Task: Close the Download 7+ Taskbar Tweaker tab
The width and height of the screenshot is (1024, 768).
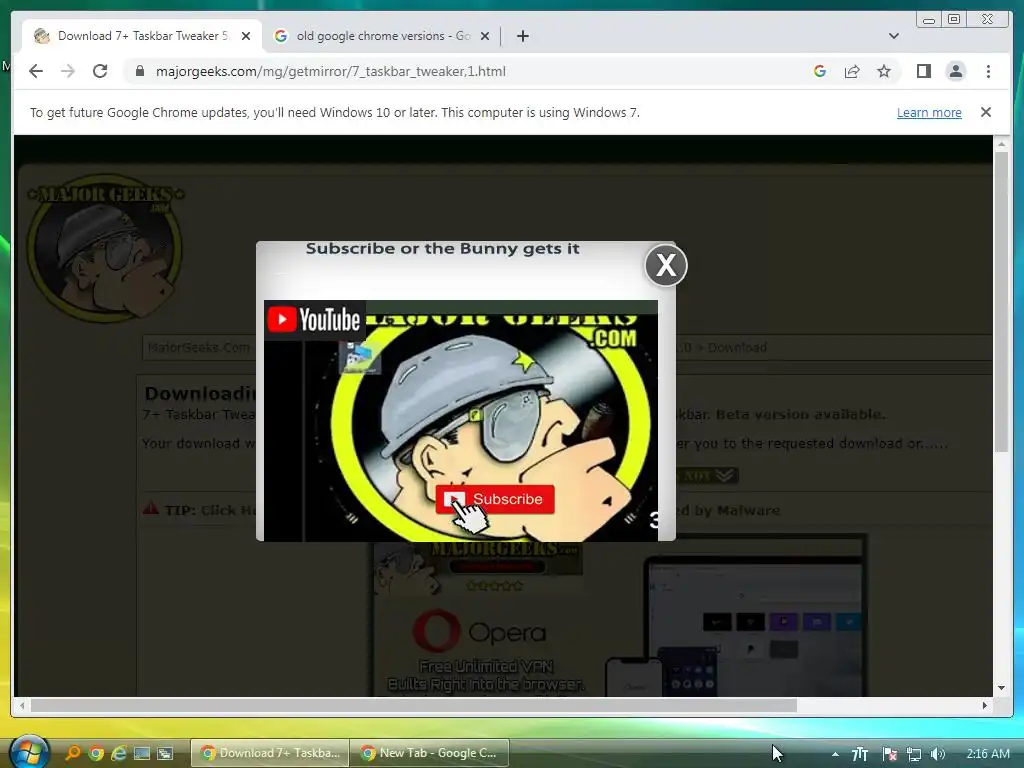Action: [246, 36]
